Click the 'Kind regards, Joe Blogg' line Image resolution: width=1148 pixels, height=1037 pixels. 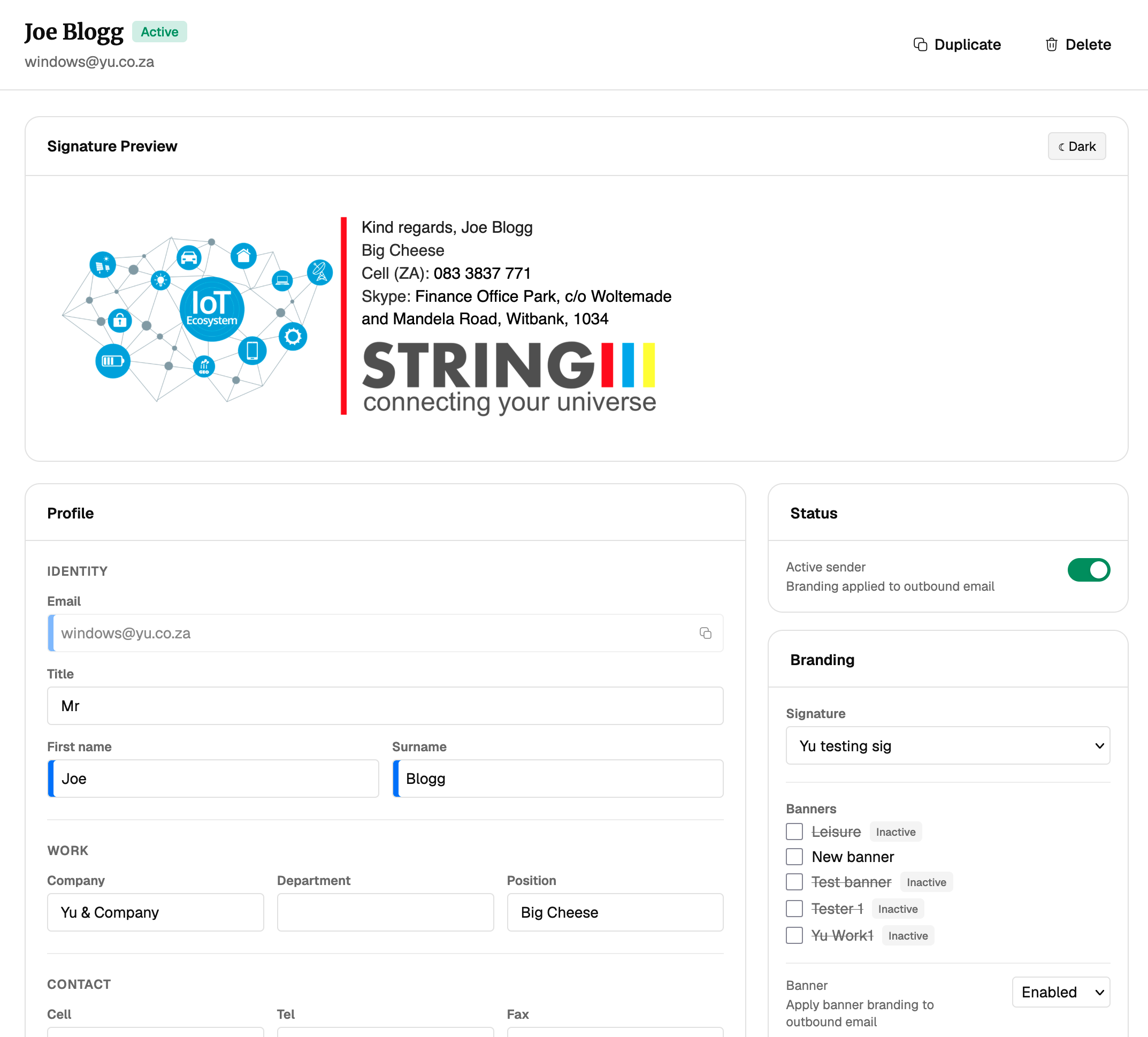(x=447, y=227)
